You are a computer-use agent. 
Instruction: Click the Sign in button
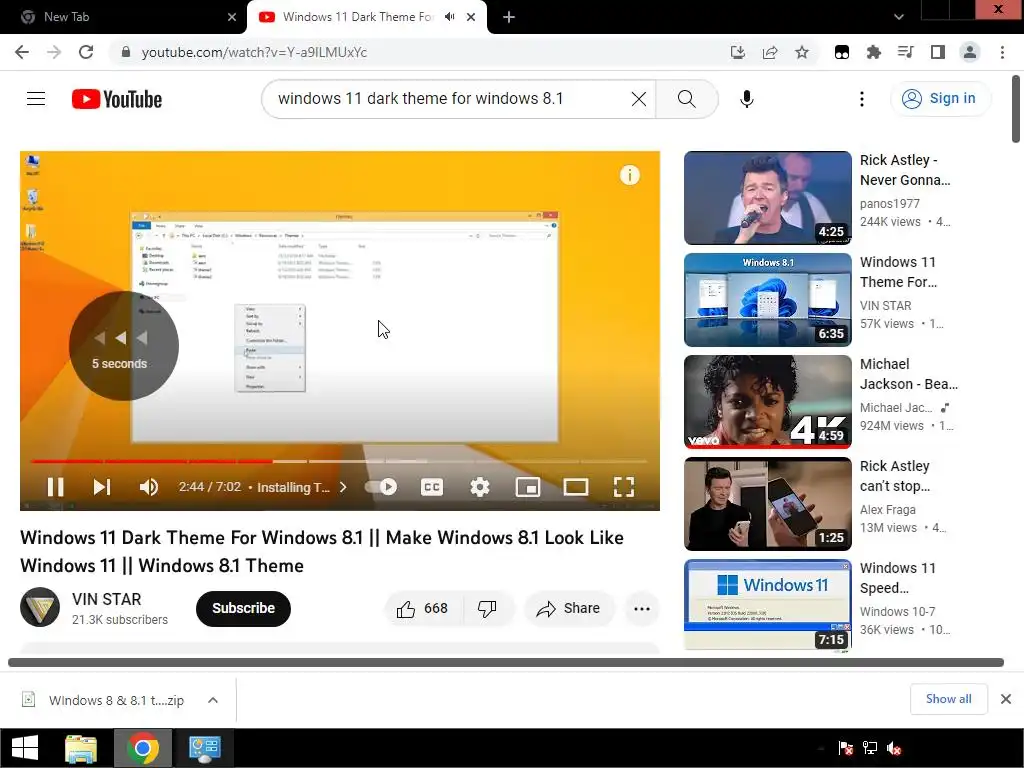point(940,99)
